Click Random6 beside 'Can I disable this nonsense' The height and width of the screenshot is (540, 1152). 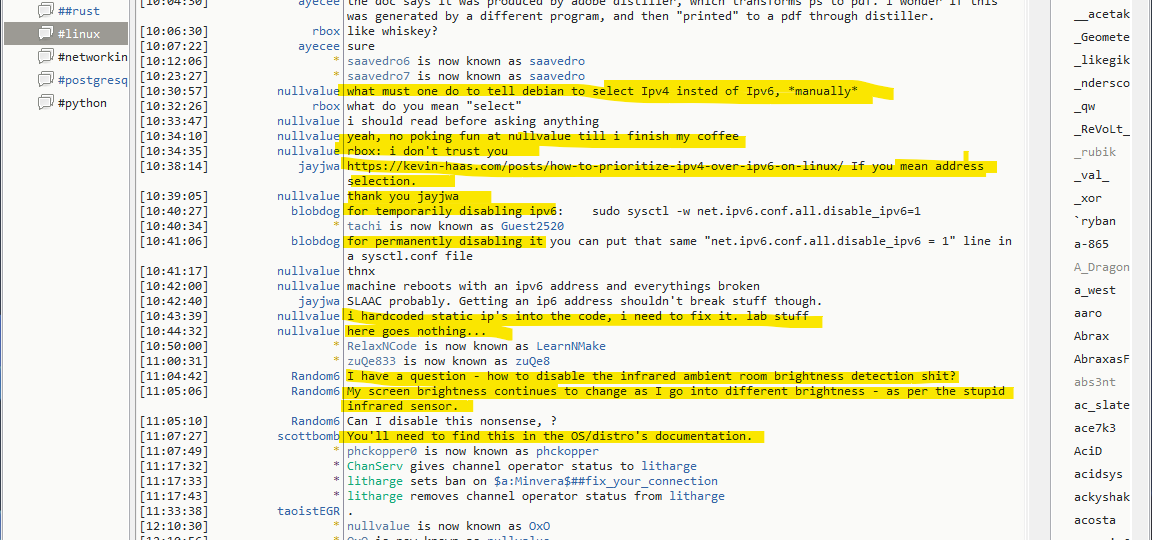point(316,421)
